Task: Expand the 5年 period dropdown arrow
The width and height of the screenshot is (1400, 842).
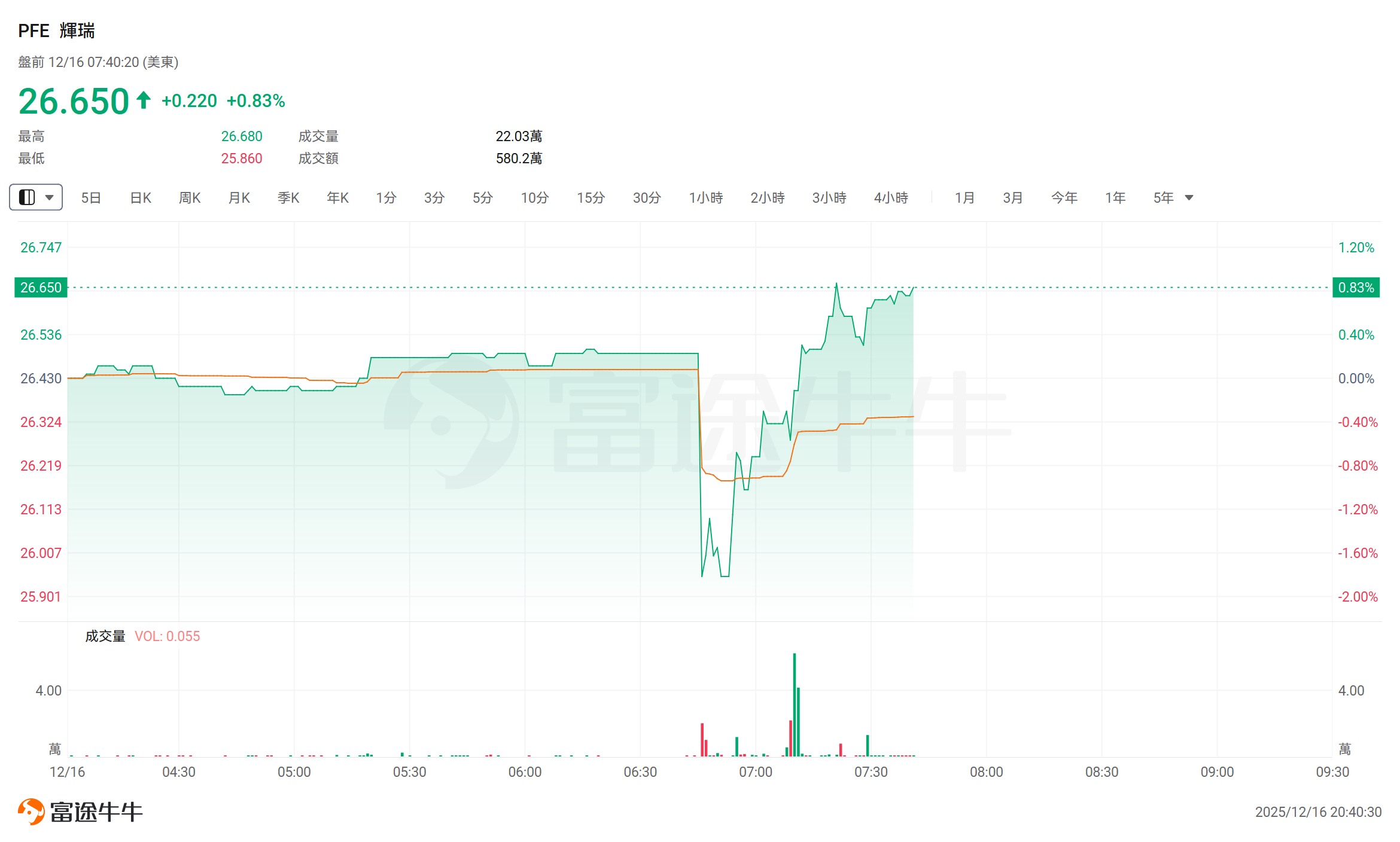Action: [x=1189, y=198]
